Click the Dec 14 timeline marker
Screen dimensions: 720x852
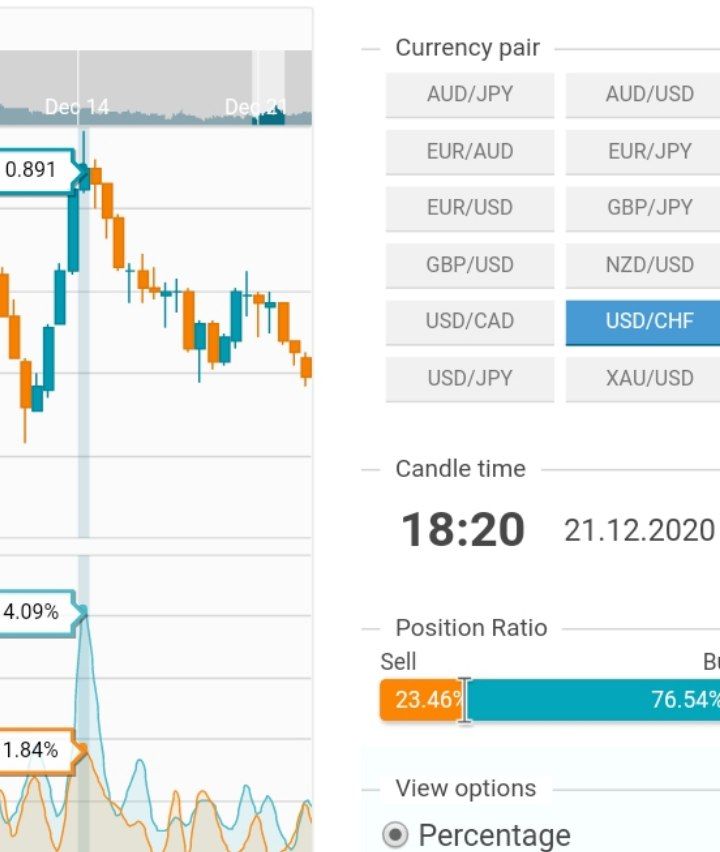pos(77,107)
